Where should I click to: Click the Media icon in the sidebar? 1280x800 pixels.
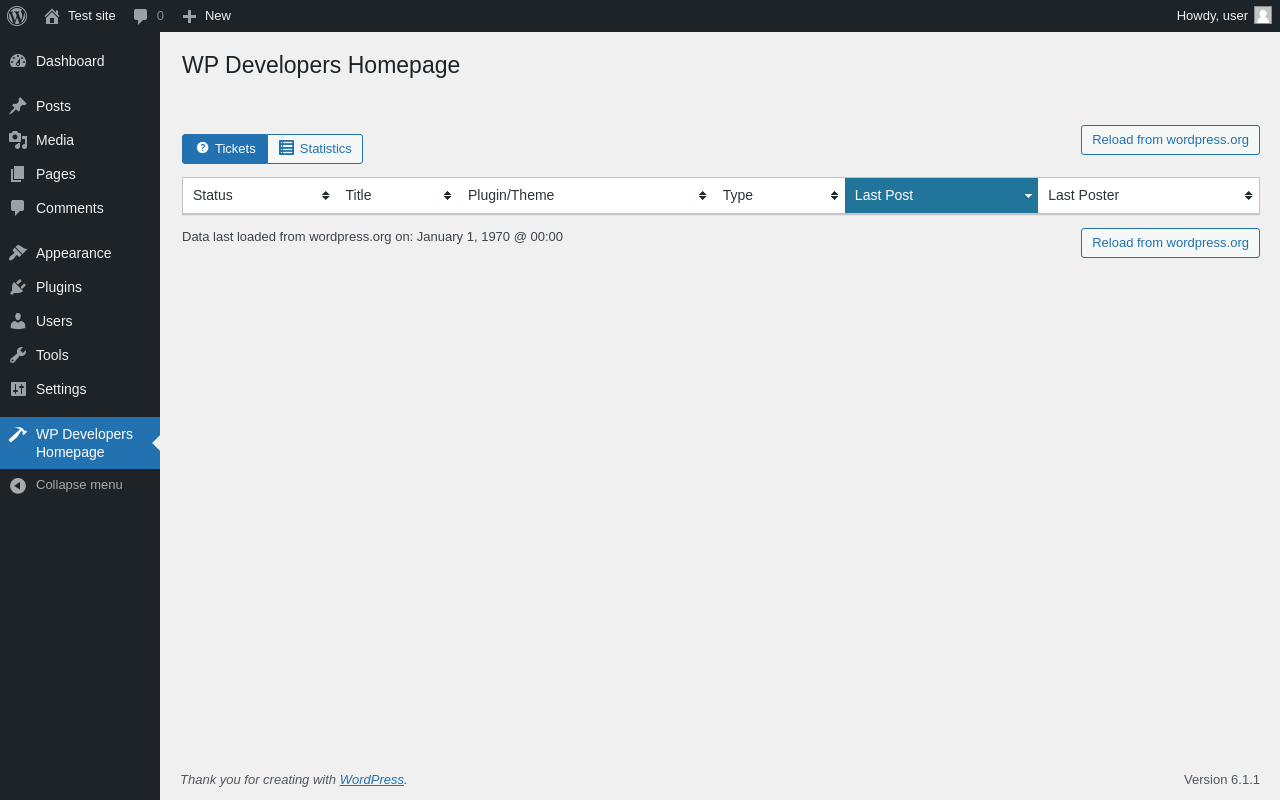18,140
